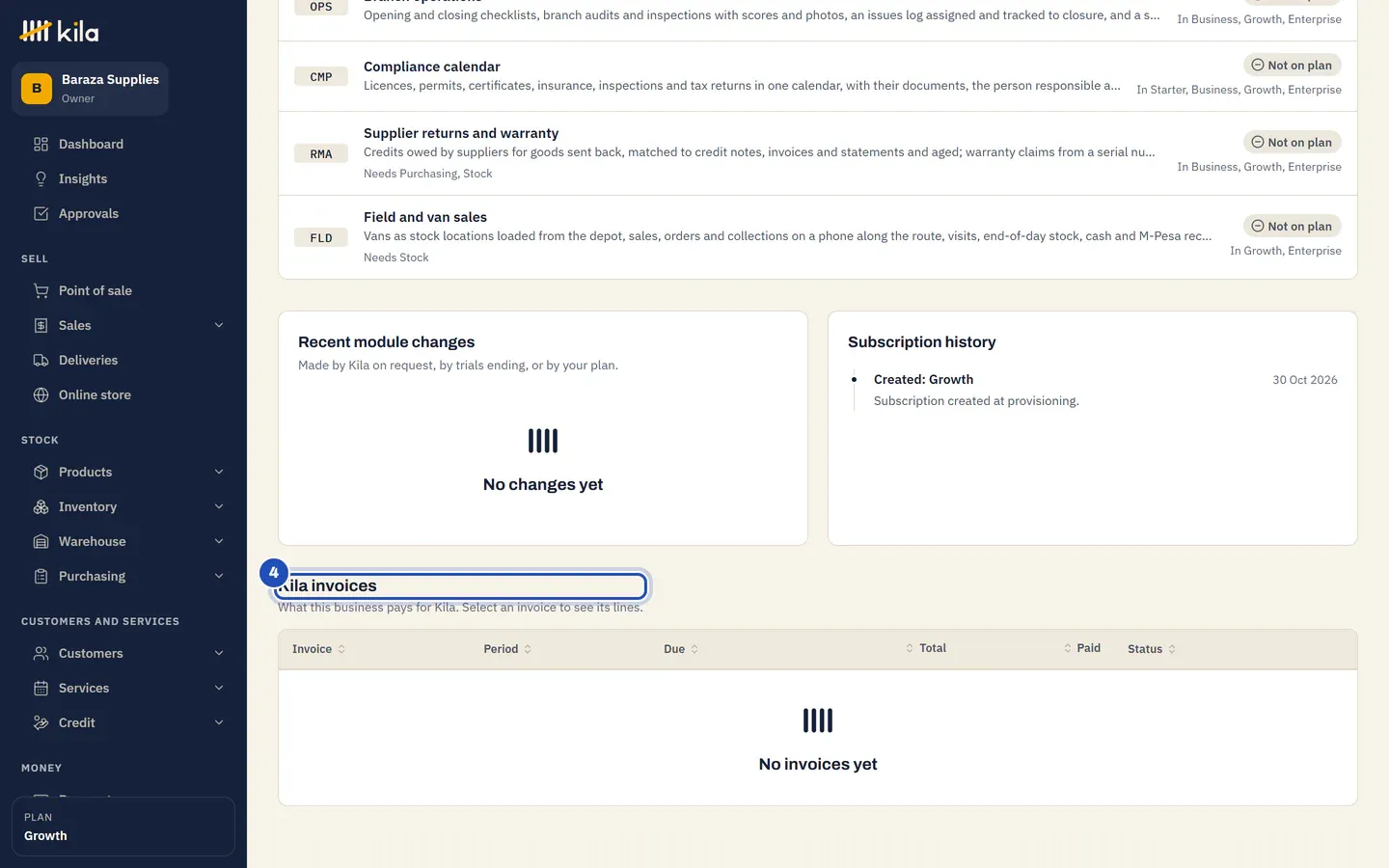Viewport: 1389px width, 868px height.
Task: Expand the Products submenu chevron
Action: tap(219, 472)
